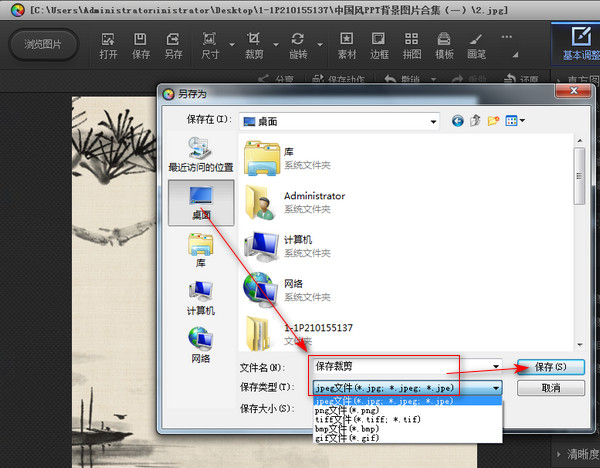Choose png文件 (*.png) in type list
This screenshot has width=600, height=468.
click(x=408, y=411)
